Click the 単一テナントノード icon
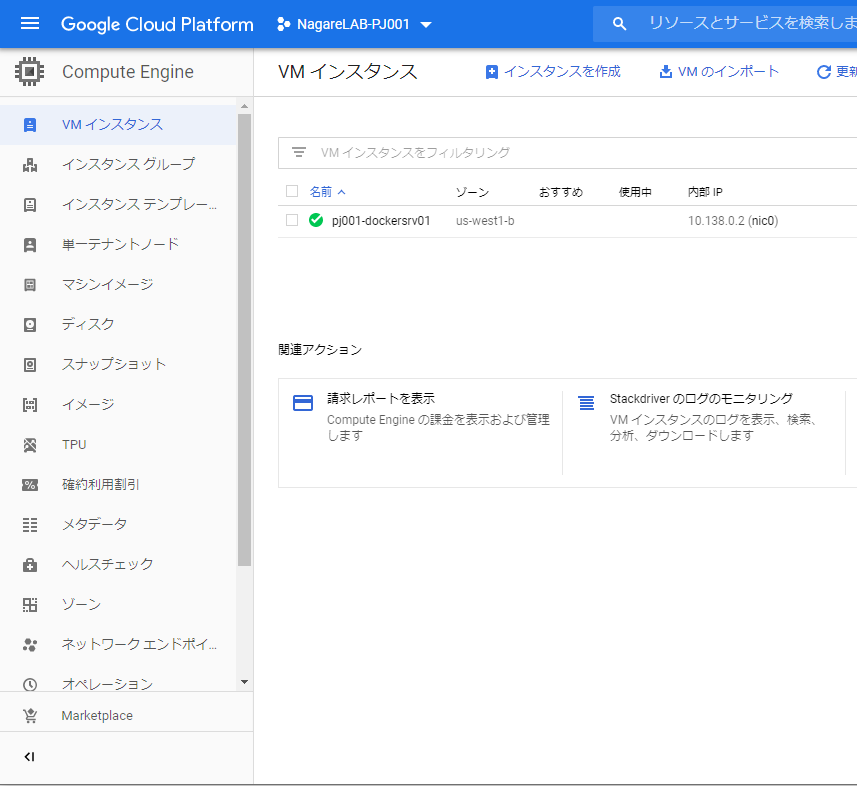The width and height of the screenshot is (857, 786). click(30, 244)
